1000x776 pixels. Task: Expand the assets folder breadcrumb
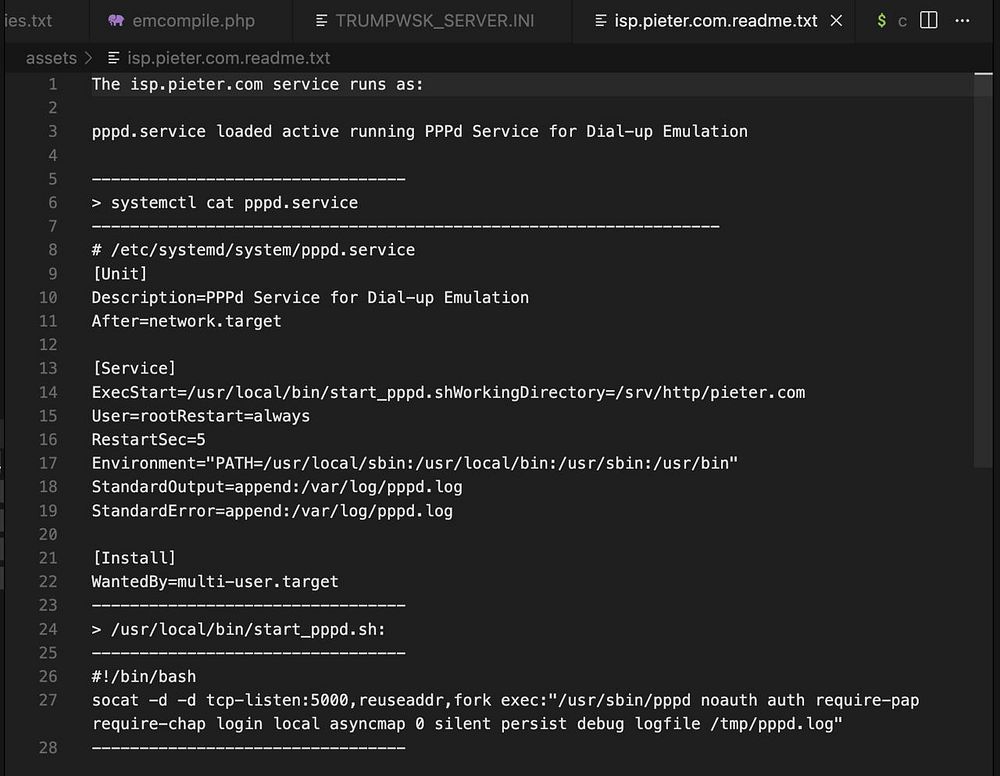(x=51, y=58)
